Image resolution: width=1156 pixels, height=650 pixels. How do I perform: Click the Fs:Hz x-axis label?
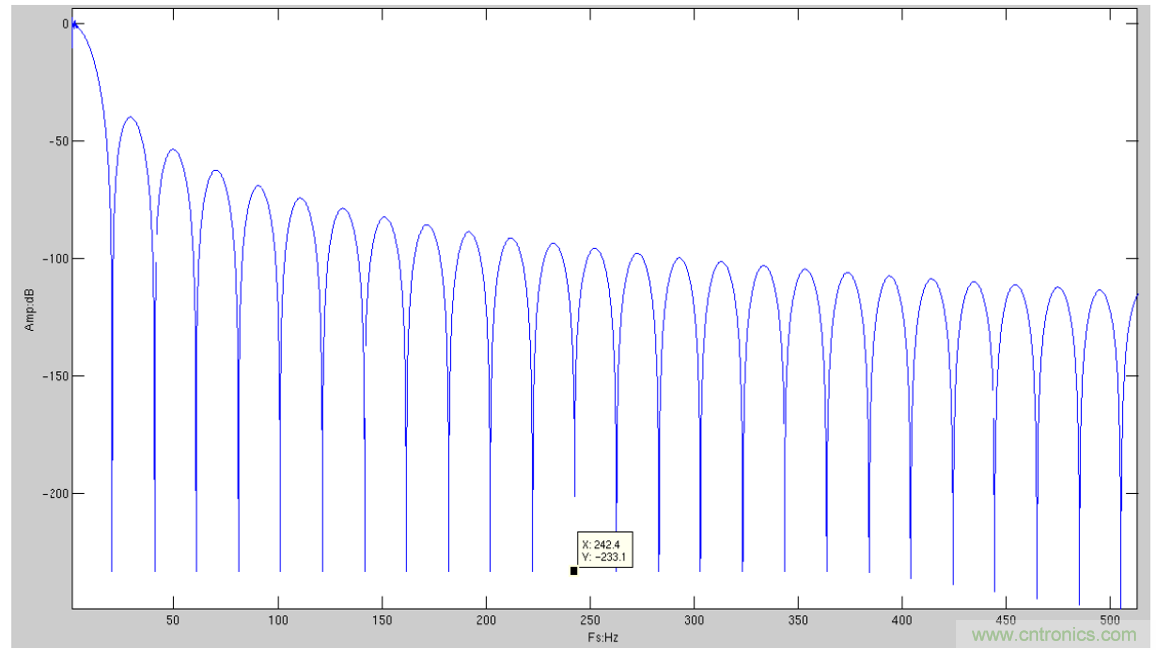pos(604,636)
